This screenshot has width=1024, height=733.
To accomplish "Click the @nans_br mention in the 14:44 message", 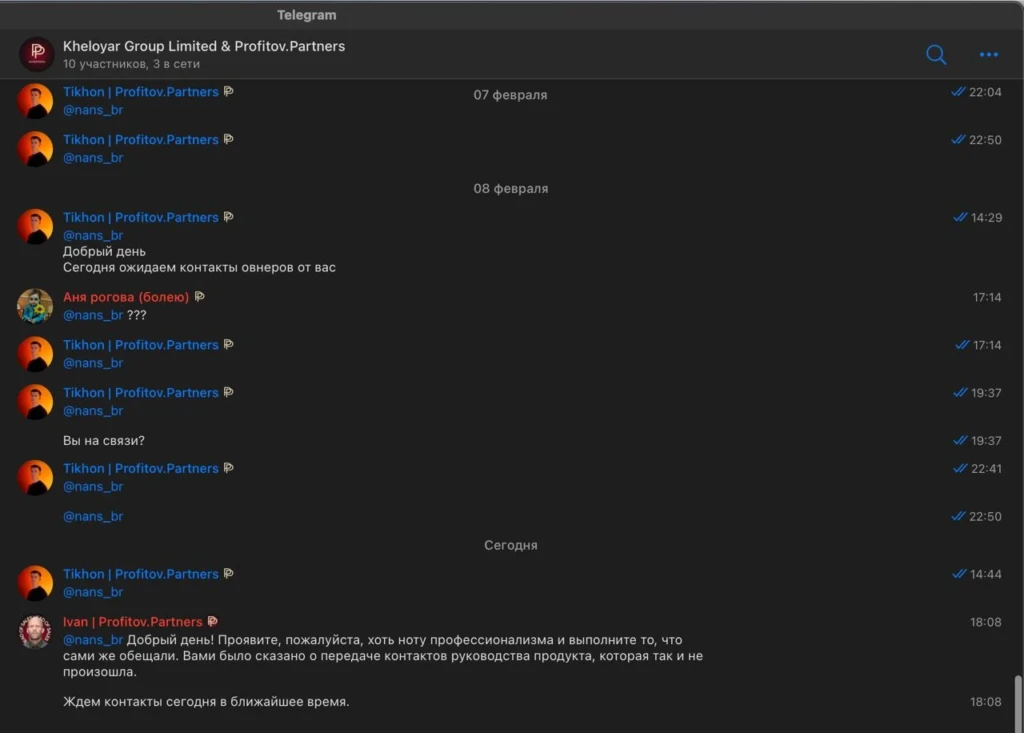I will [x=93, y=592].
